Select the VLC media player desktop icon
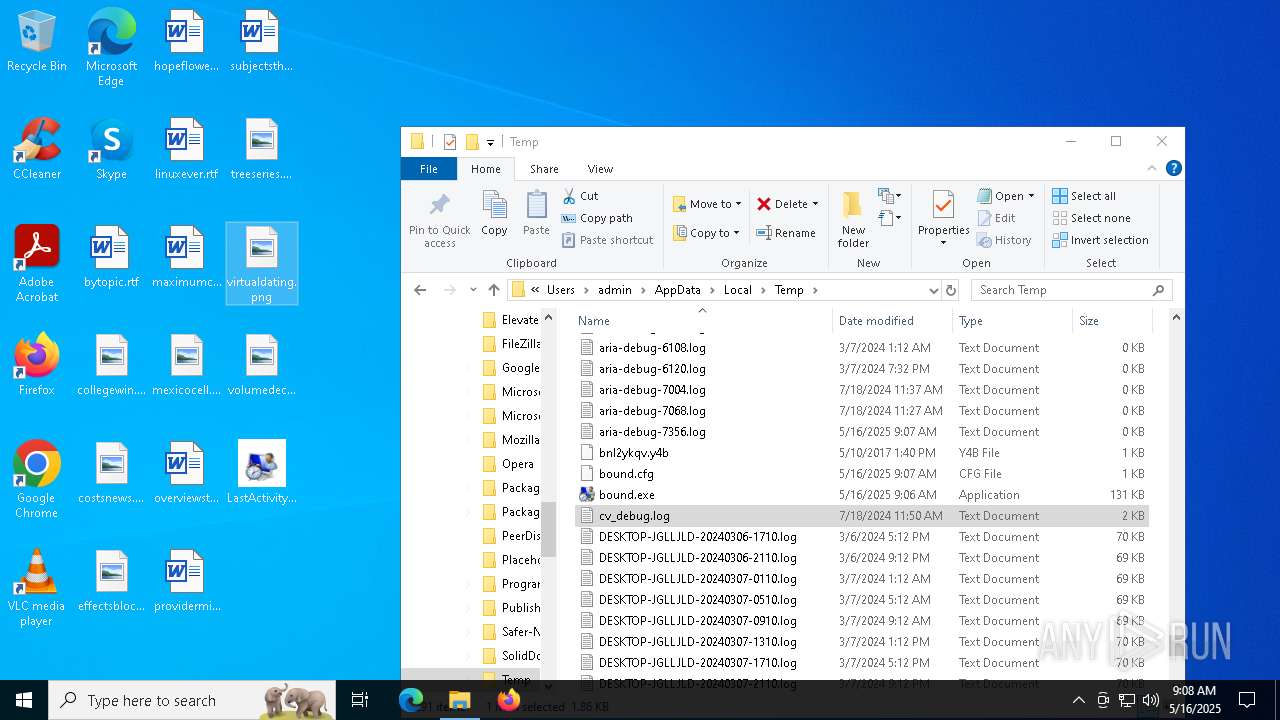 [x=37, y=588]
